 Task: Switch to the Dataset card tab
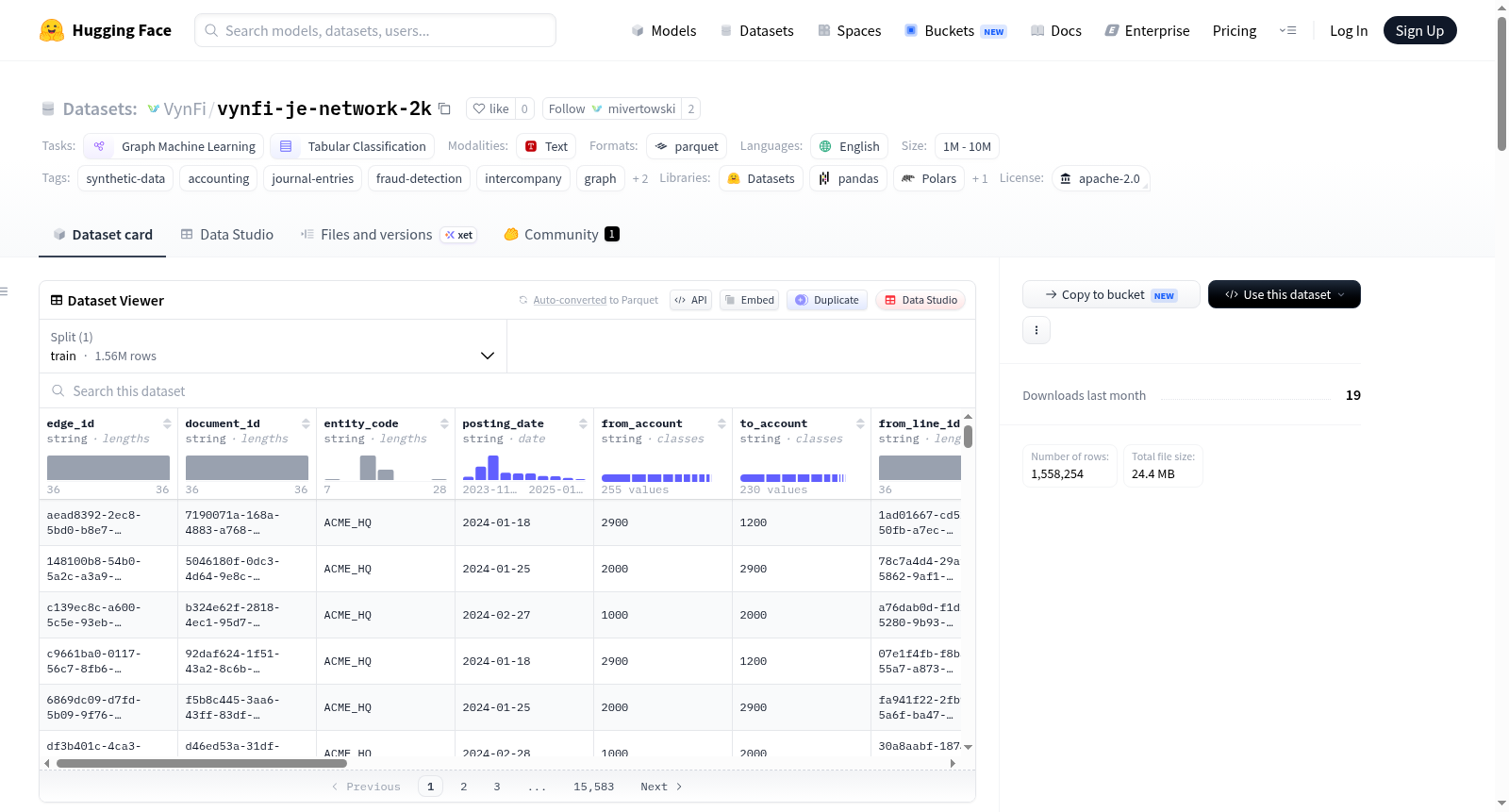(x=102, y=234)
